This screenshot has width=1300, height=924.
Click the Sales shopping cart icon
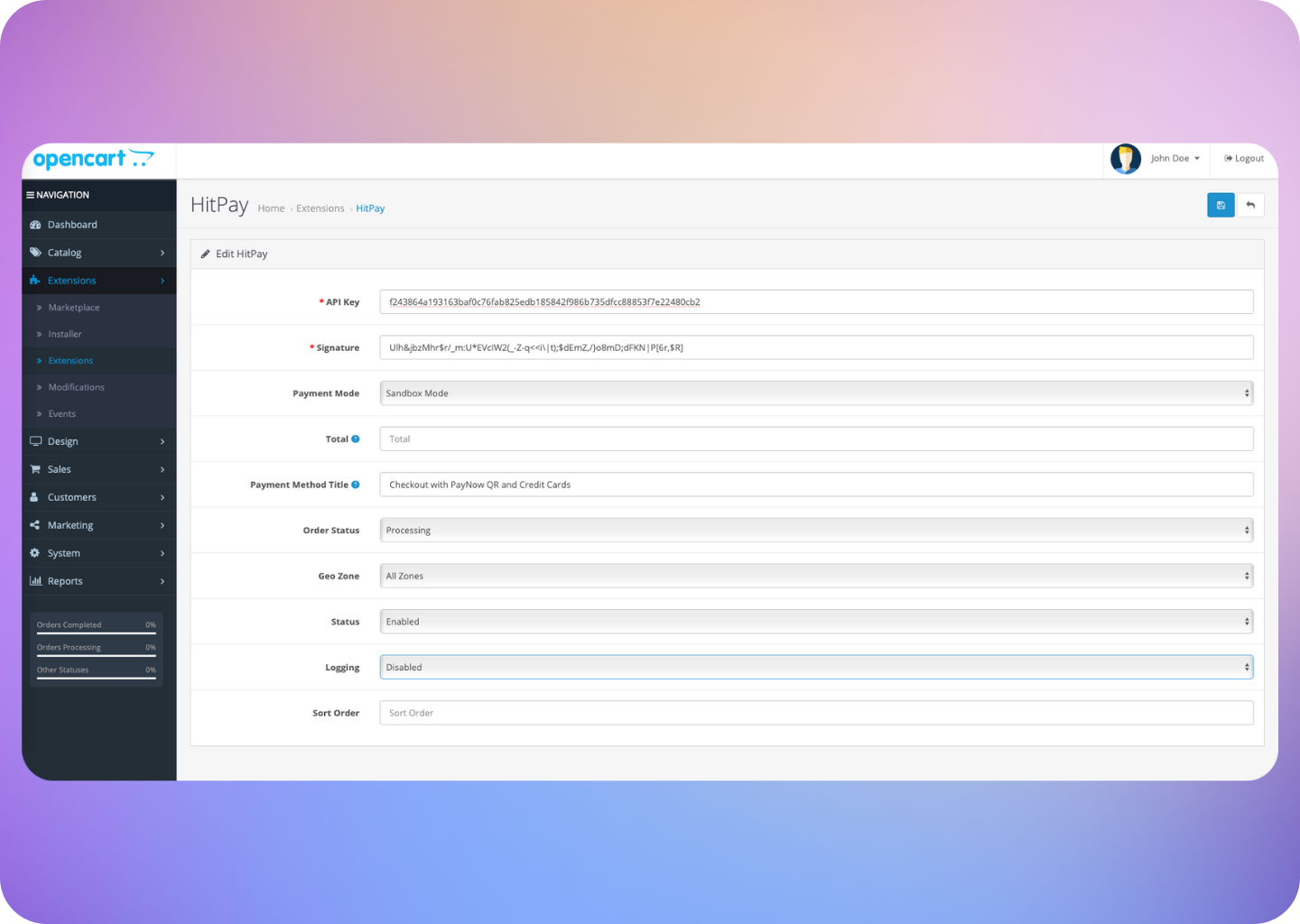(x=35, y=469)
